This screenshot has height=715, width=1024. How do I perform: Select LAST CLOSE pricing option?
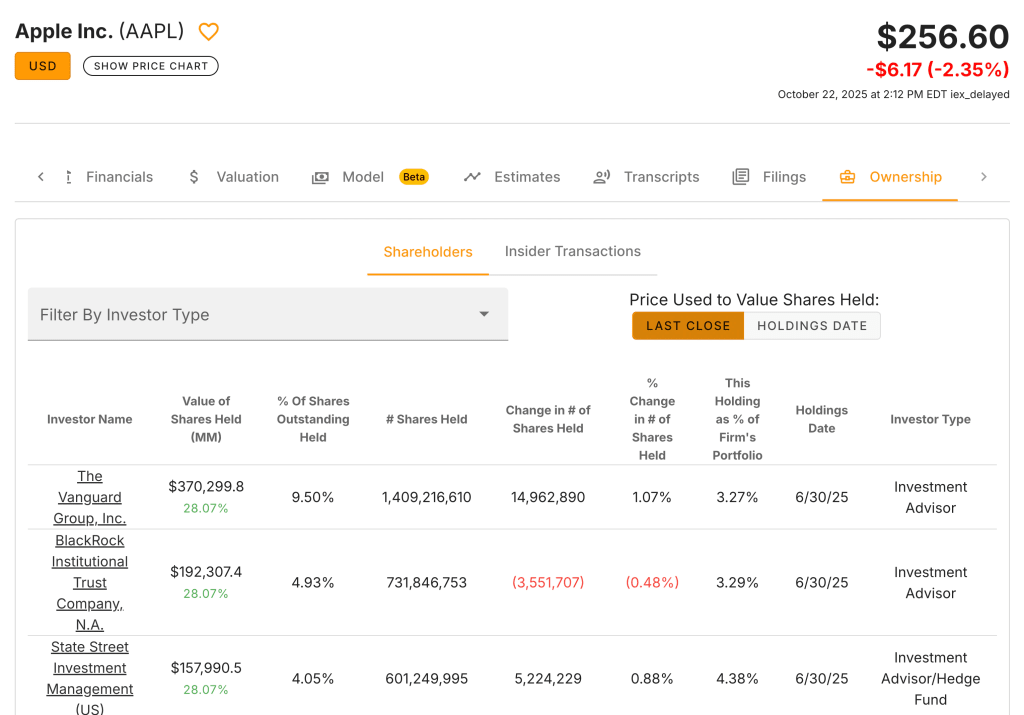point(688,326)
